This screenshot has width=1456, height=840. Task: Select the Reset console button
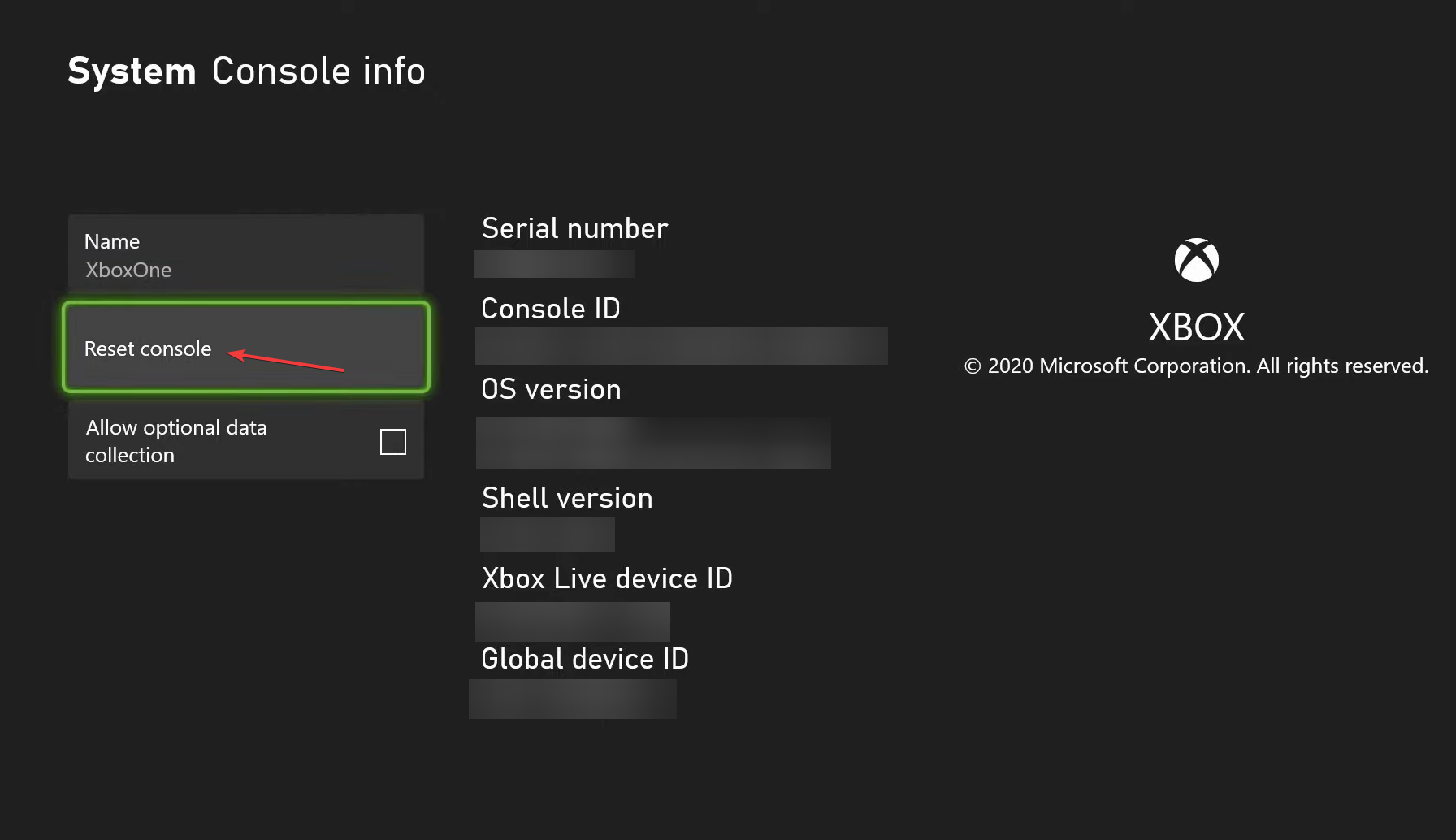point(245,348)
